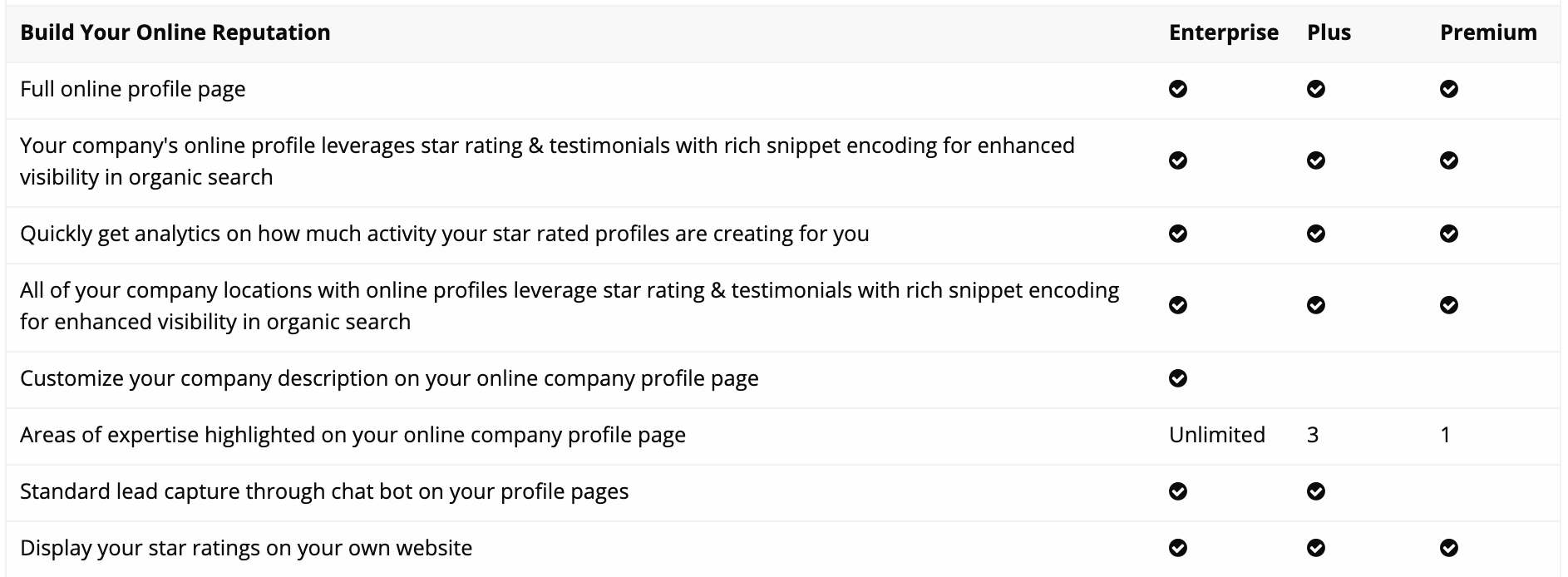The image size is (1568, 577).
Task: Click Premium checkmark for Quickly get analytics row
Action: (1449, 234)
